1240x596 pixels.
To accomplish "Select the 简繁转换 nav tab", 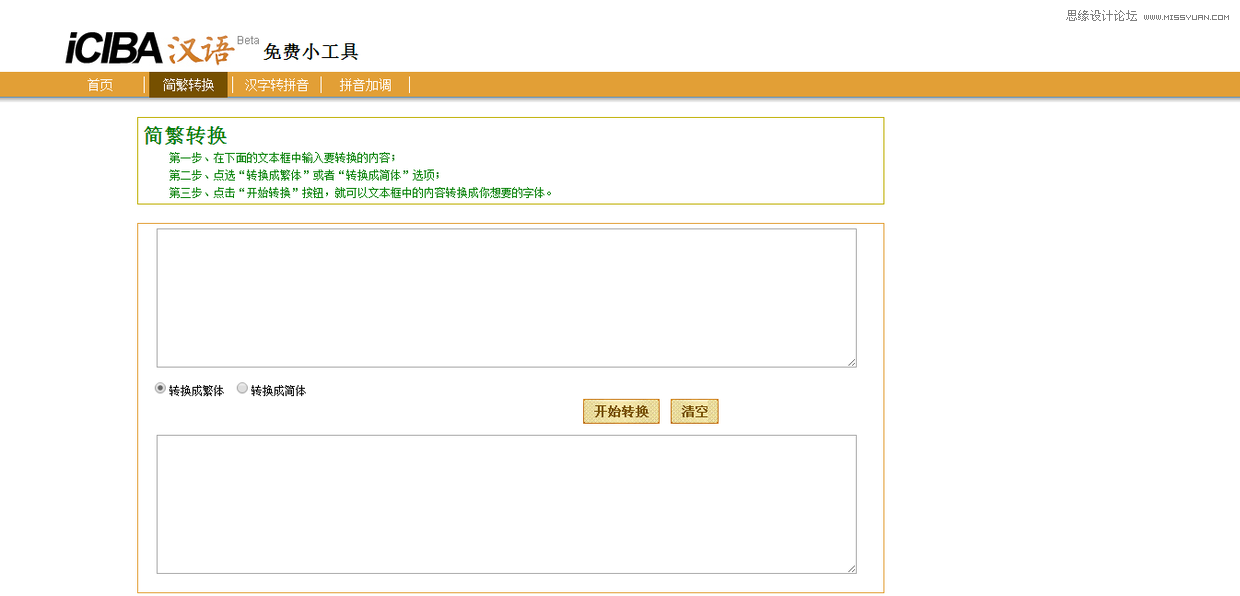I will [188, 85].
